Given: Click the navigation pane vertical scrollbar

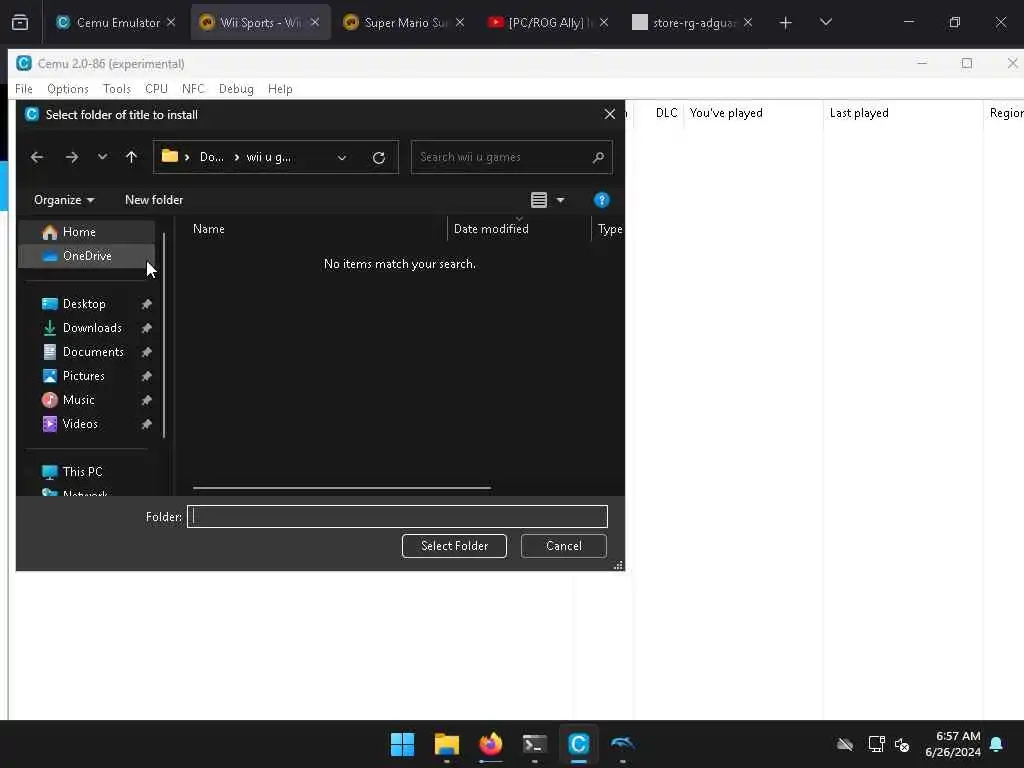Looking at the screenshot, I should point(164,335).
